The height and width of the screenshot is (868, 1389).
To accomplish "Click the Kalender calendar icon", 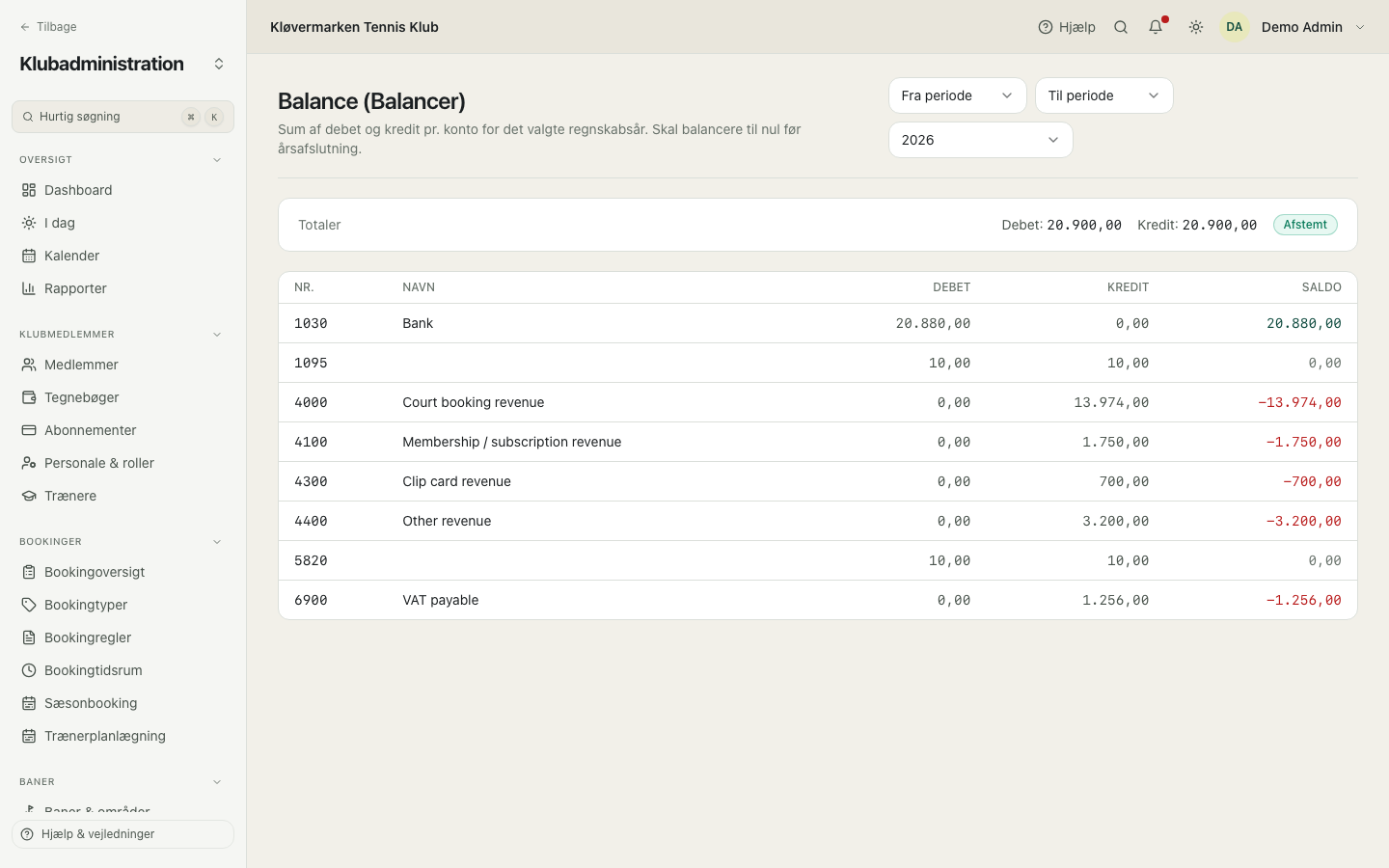I will 29,256.
